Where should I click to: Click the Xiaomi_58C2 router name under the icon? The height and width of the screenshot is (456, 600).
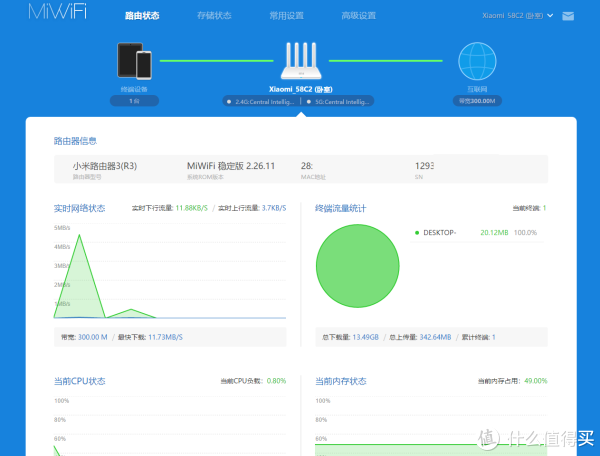(x=301, y=90)
